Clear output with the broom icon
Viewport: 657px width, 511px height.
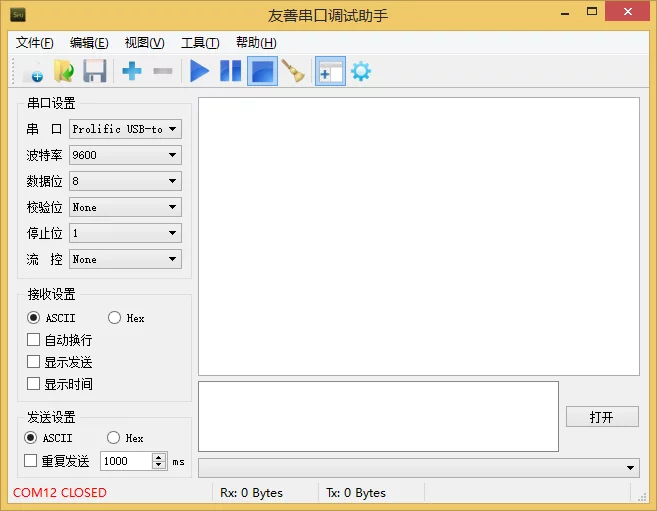coord(293,71)
